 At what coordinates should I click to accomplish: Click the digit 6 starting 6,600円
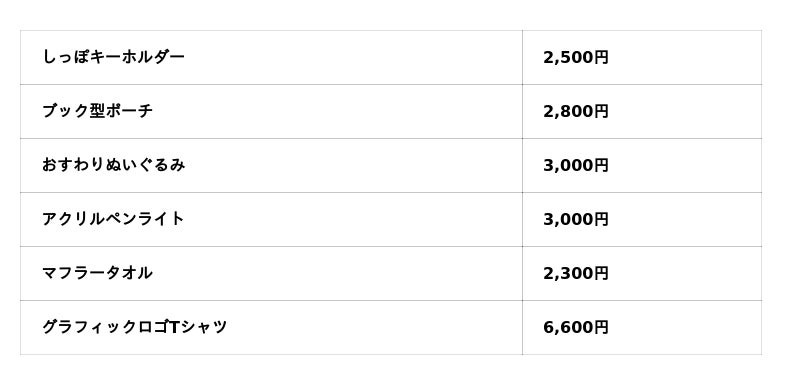coord(548,328)
